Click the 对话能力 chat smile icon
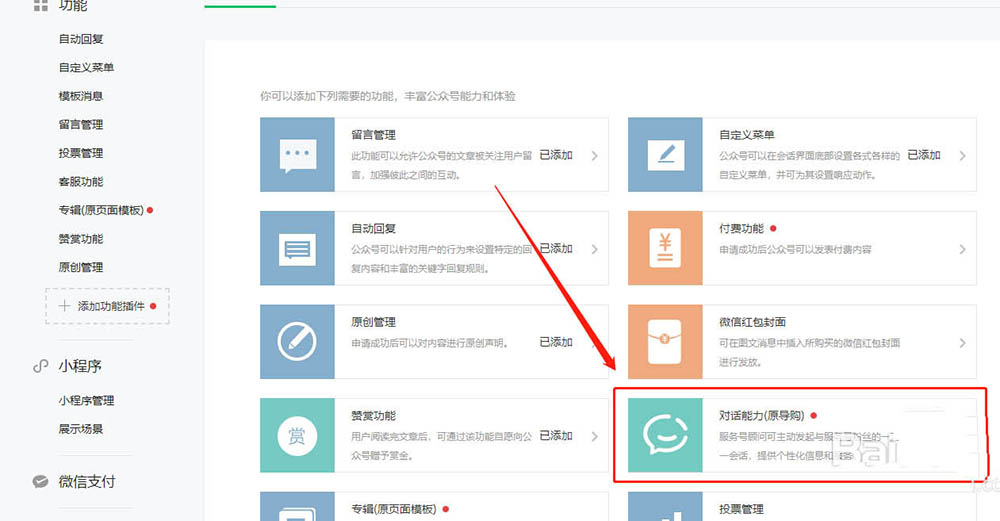This screenshot has height=521, width=1000. (x=665, y=435)
